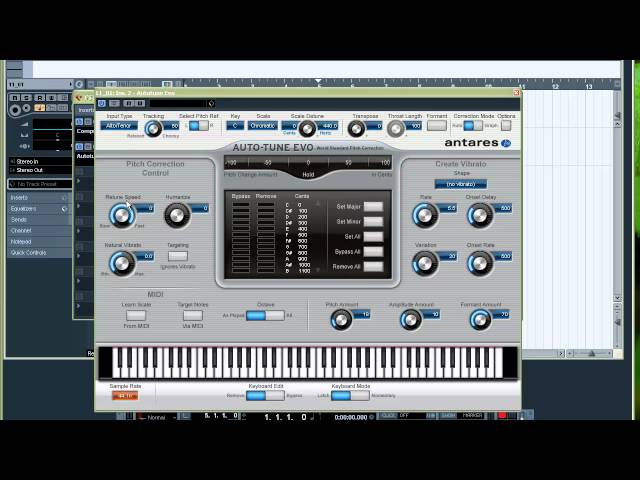
Task: Click the Remove All button
Action: click(x=373, y=267)
